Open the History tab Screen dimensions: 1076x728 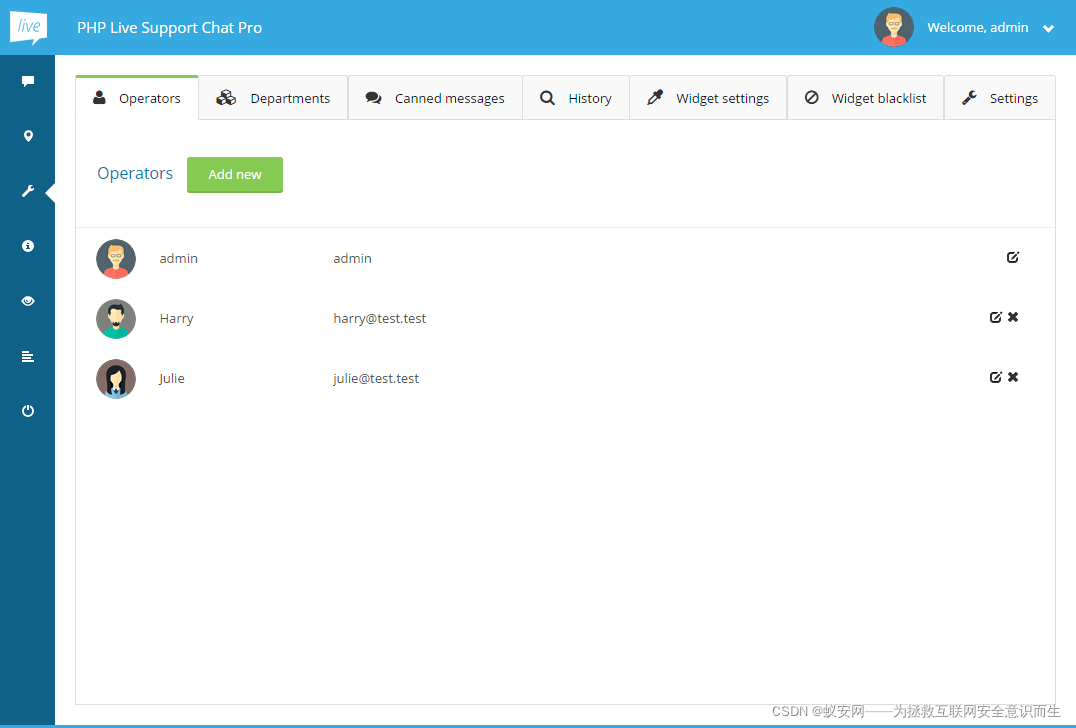coord(576,98)
